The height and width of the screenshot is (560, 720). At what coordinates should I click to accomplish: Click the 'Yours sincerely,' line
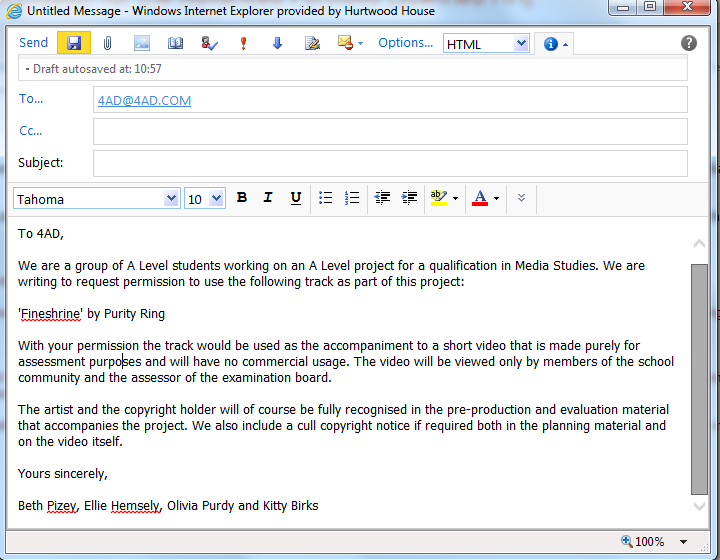point(63,474)
